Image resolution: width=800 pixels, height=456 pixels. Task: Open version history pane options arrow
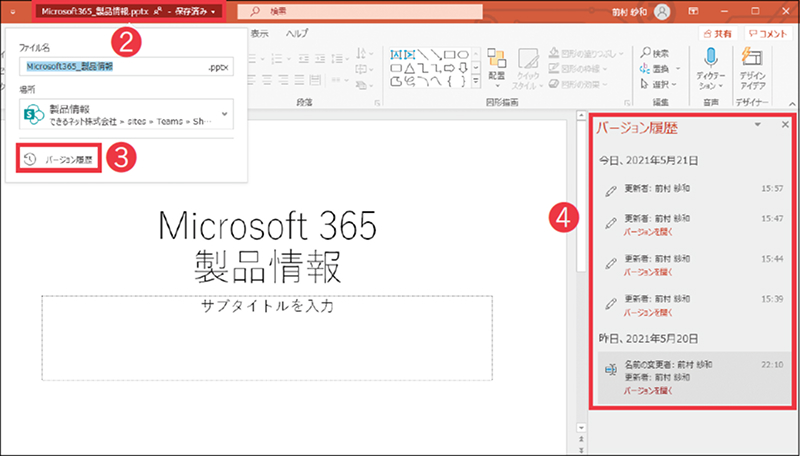point(758,125)
